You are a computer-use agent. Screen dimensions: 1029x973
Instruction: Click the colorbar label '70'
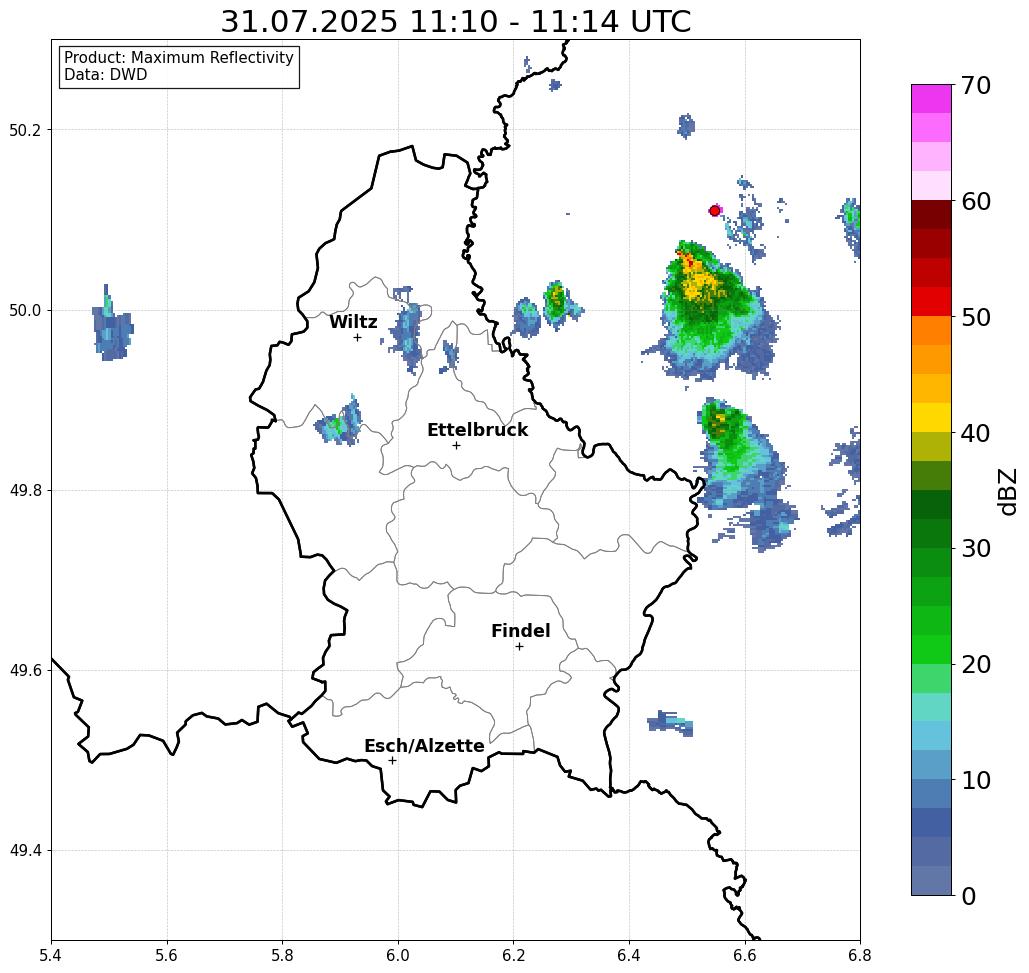pyautogui.click(x=975, y=85)
